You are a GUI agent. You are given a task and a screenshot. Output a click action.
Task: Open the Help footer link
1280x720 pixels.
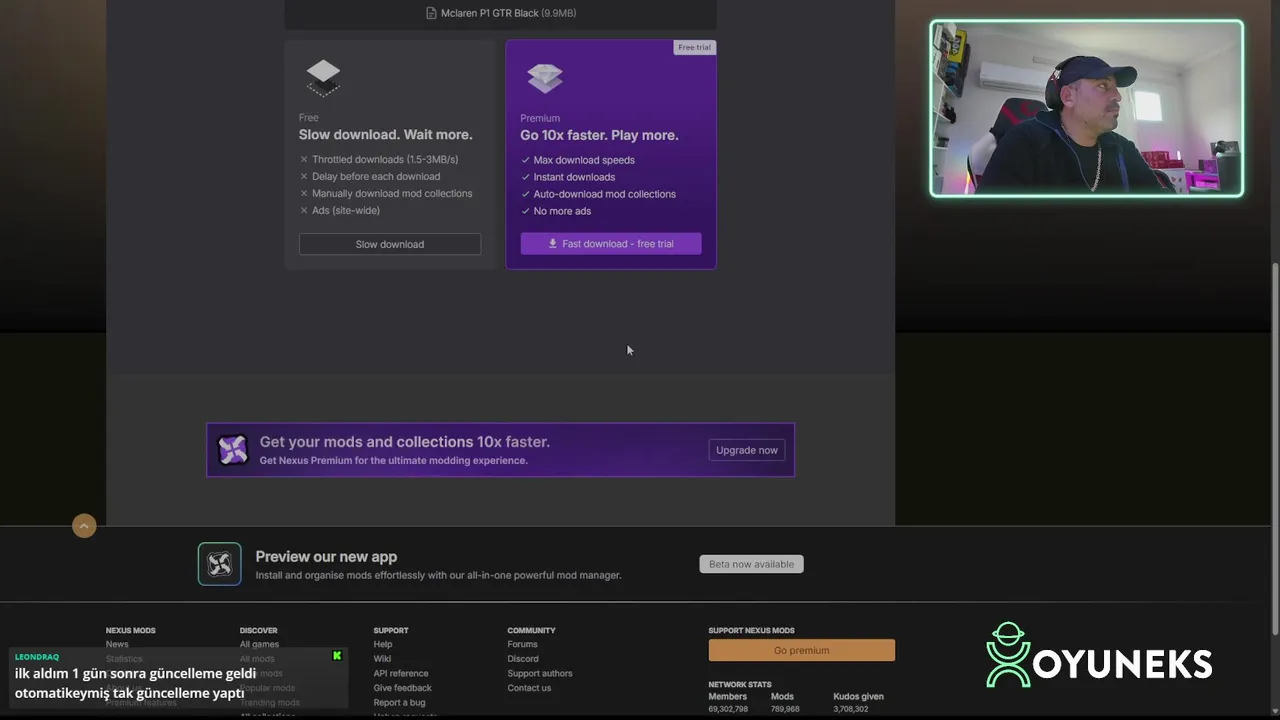tap(383, 644)
